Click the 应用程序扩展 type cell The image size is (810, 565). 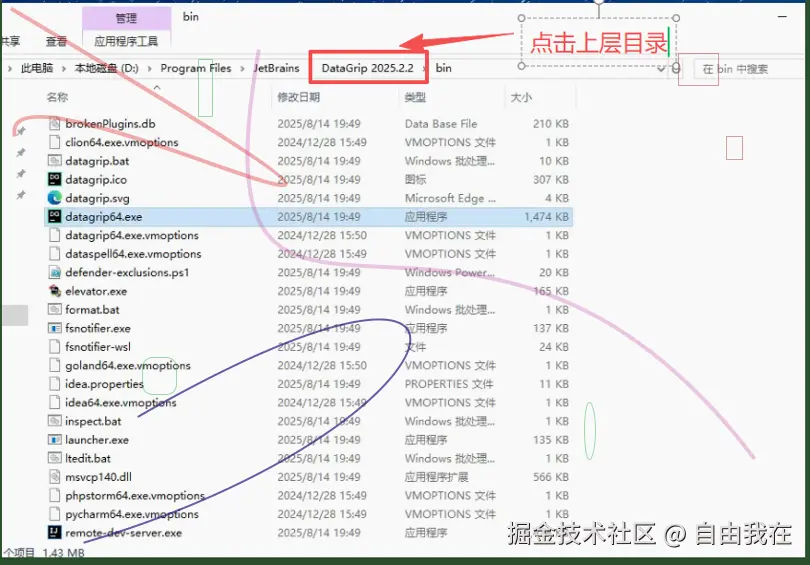coord(436,477)
